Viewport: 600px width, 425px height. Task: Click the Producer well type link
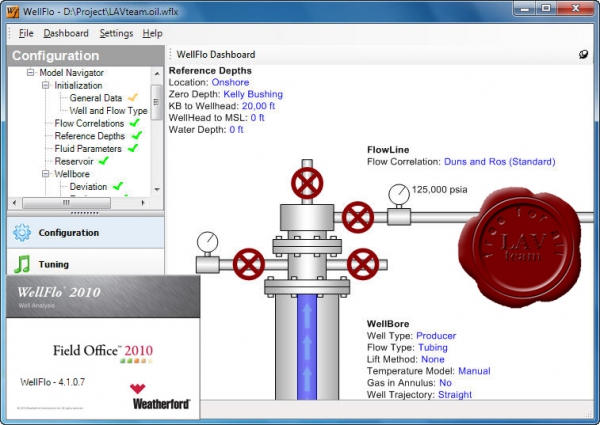tap(436, 336)
